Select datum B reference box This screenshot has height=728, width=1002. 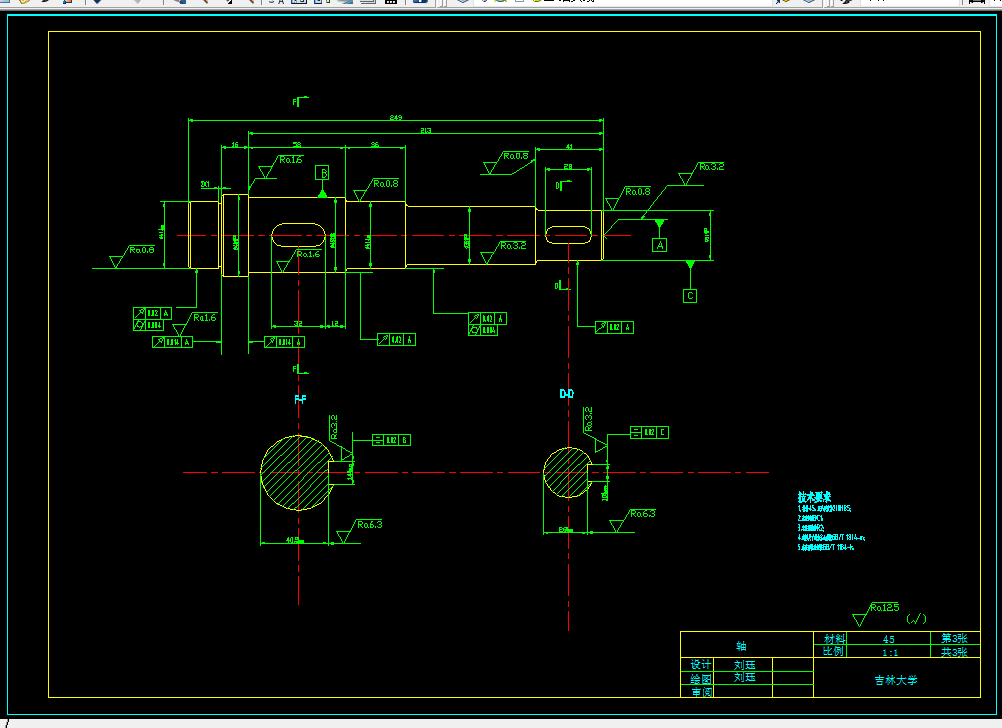323,173
